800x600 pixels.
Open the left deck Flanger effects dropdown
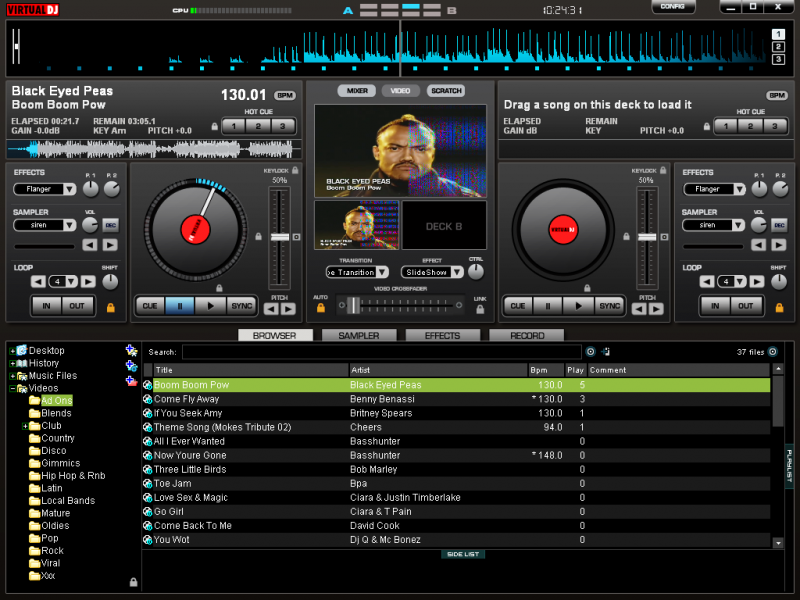pyautogui.click(x=45, y=189)
